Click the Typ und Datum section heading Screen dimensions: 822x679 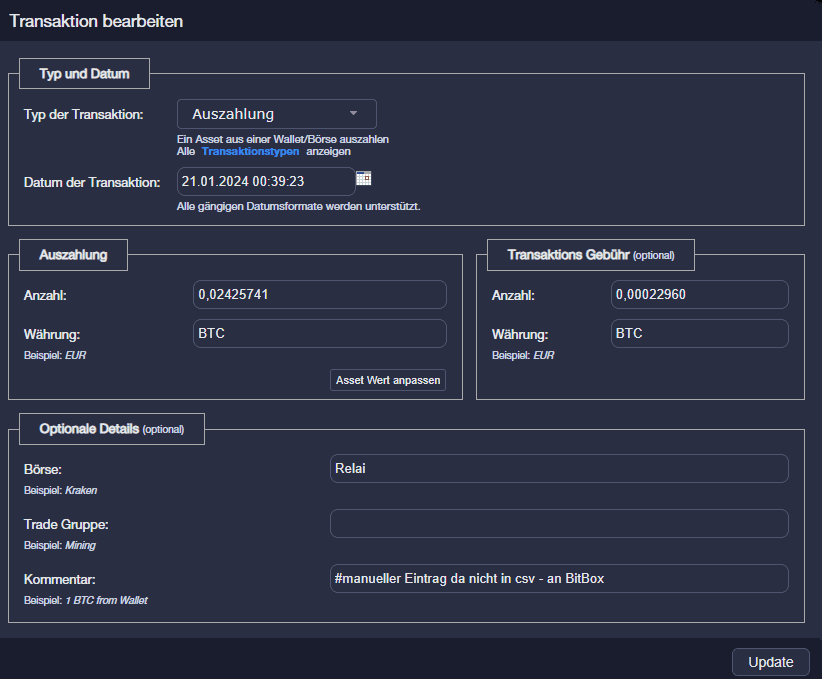[85, 74]
